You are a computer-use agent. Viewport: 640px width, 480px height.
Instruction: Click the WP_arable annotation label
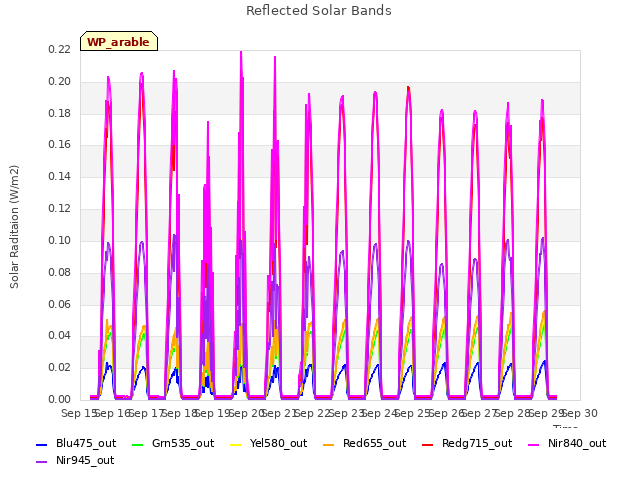pyautogui.click(x=119, y=42)
